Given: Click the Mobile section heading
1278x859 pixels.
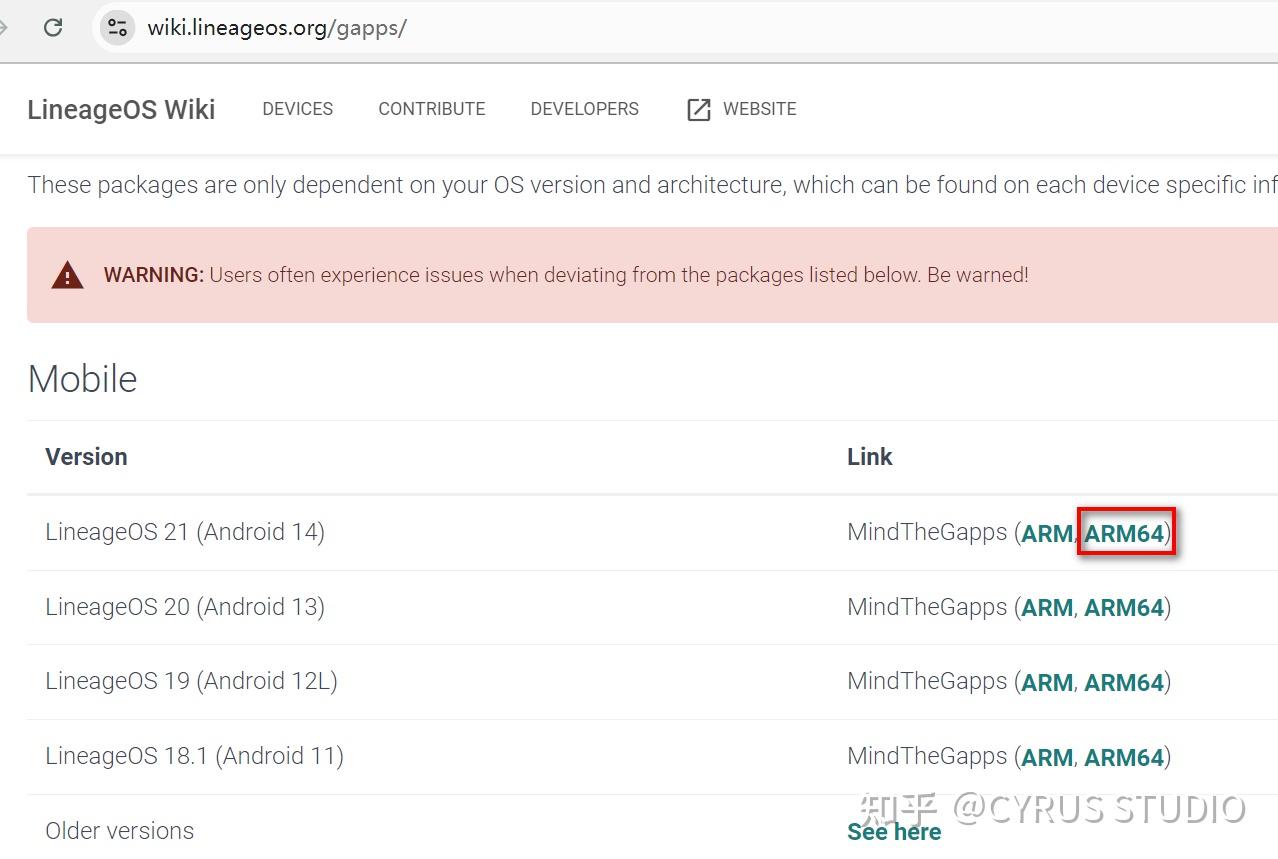Looking at the screenshot, I should 82,379.
